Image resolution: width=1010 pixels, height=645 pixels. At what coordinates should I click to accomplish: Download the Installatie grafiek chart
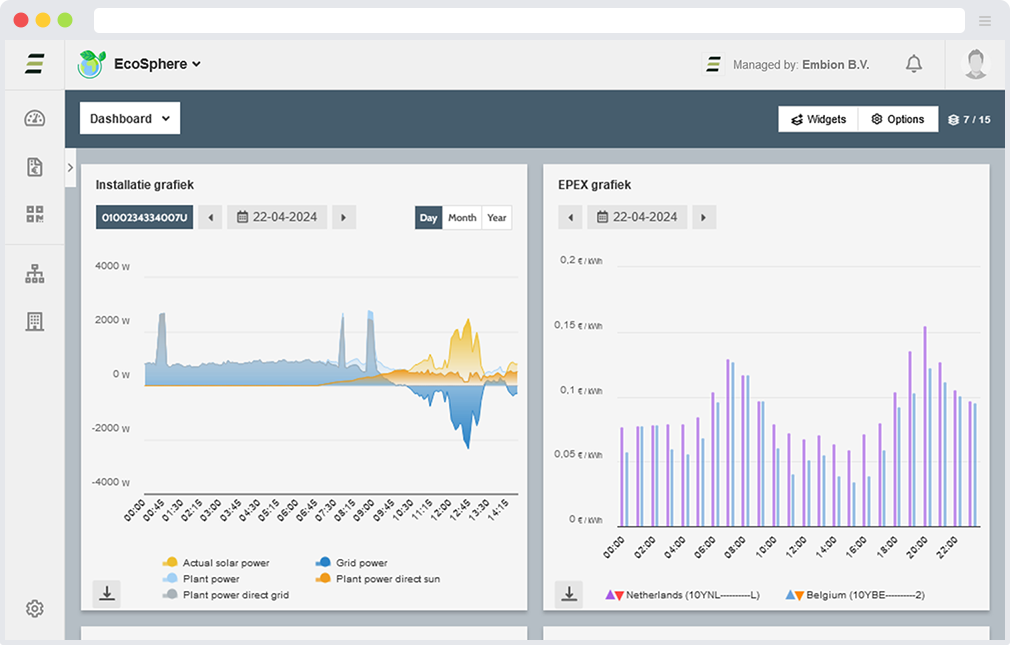(107, 594)
